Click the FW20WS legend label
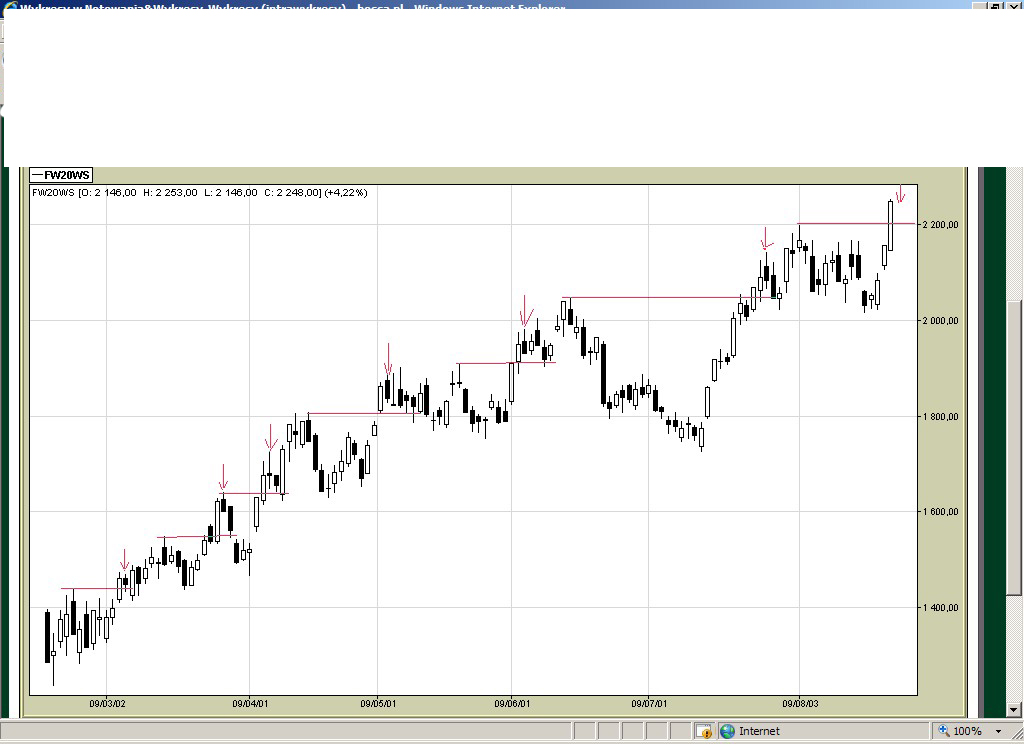Screen dimensions: 1024x744 (x=61, y=175)
